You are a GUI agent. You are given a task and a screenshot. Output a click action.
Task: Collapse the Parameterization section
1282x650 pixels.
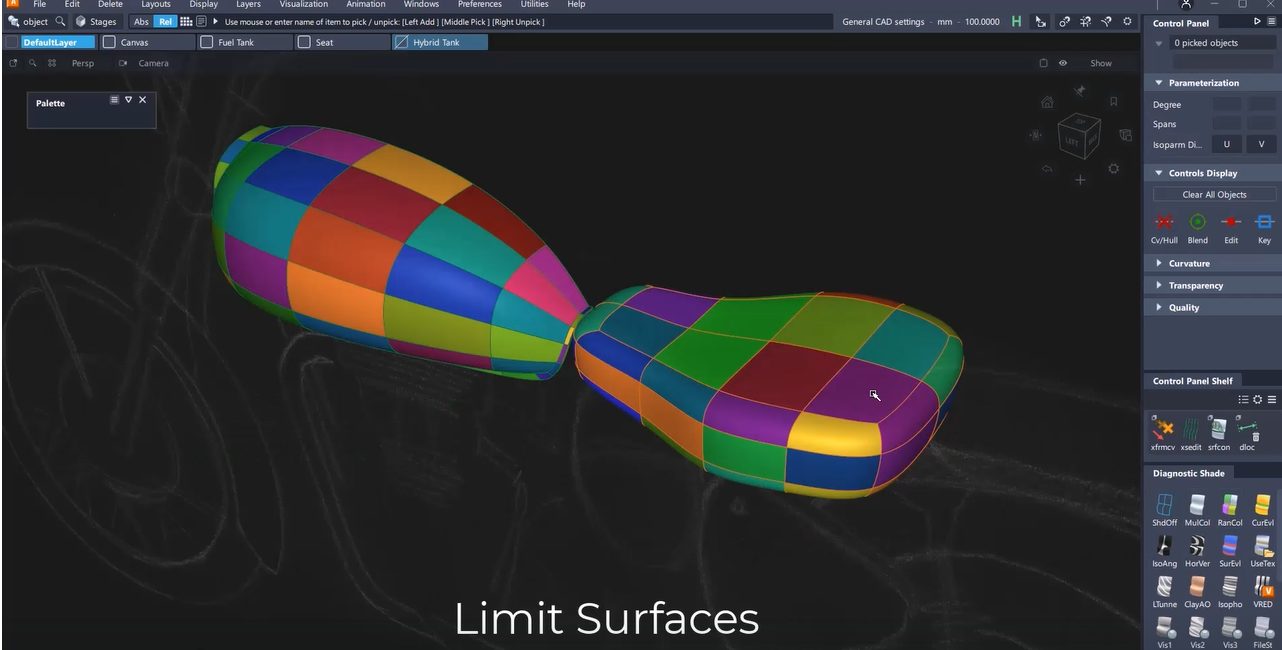(1159, 82)
